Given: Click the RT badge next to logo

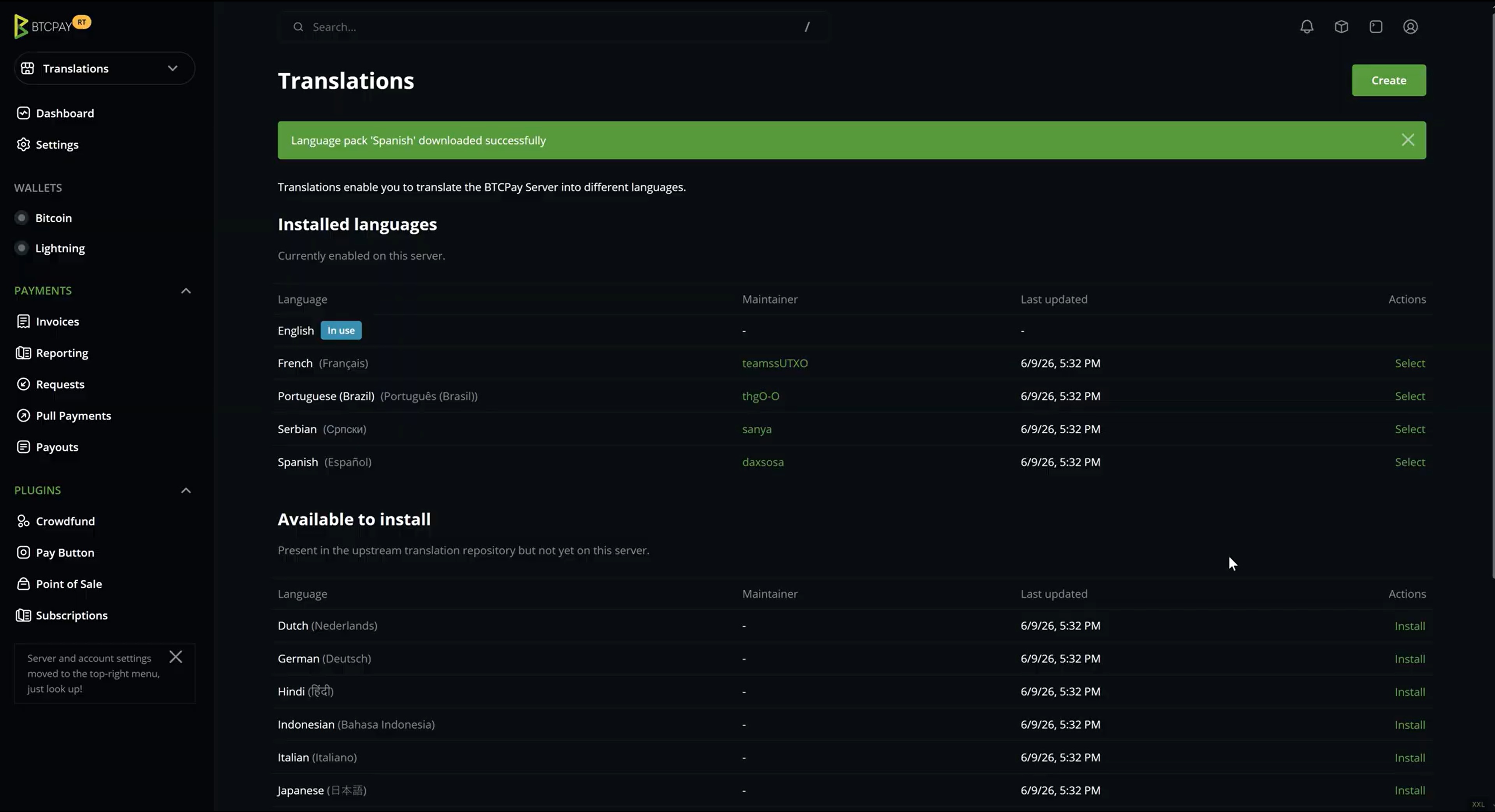Looking at the screenshot, I should [x=82, y=22].
